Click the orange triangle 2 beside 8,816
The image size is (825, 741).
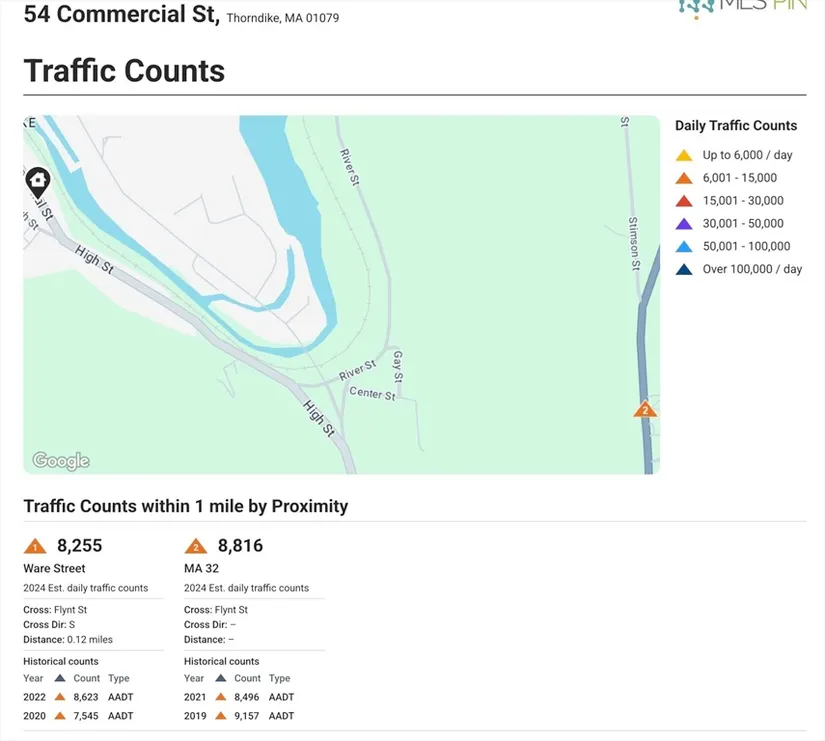point(196,546)
